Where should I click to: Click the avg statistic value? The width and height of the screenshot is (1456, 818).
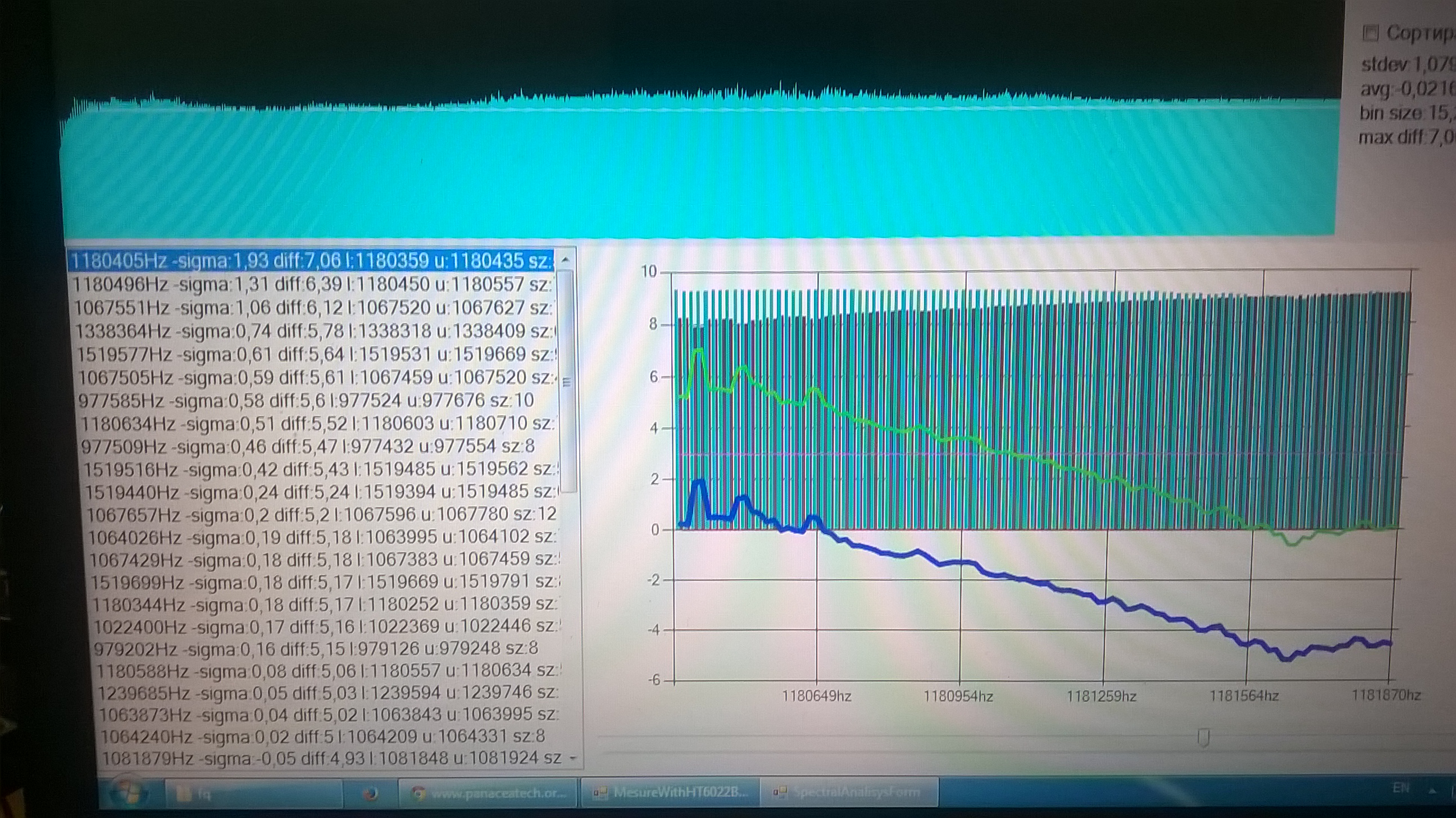click(x=1407, y=89)
